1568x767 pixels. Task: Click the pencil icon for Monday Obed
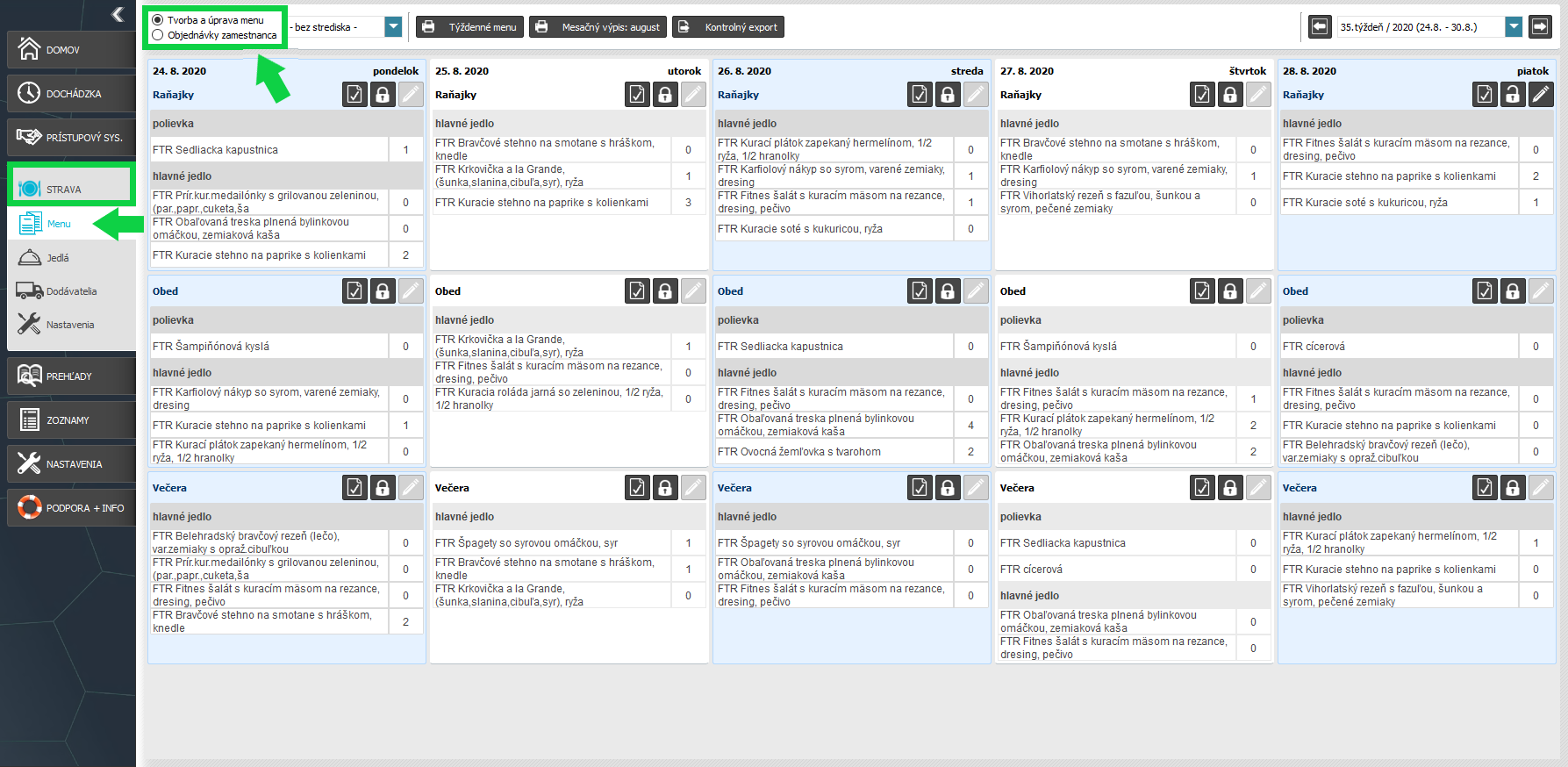(x=411, y=291)
